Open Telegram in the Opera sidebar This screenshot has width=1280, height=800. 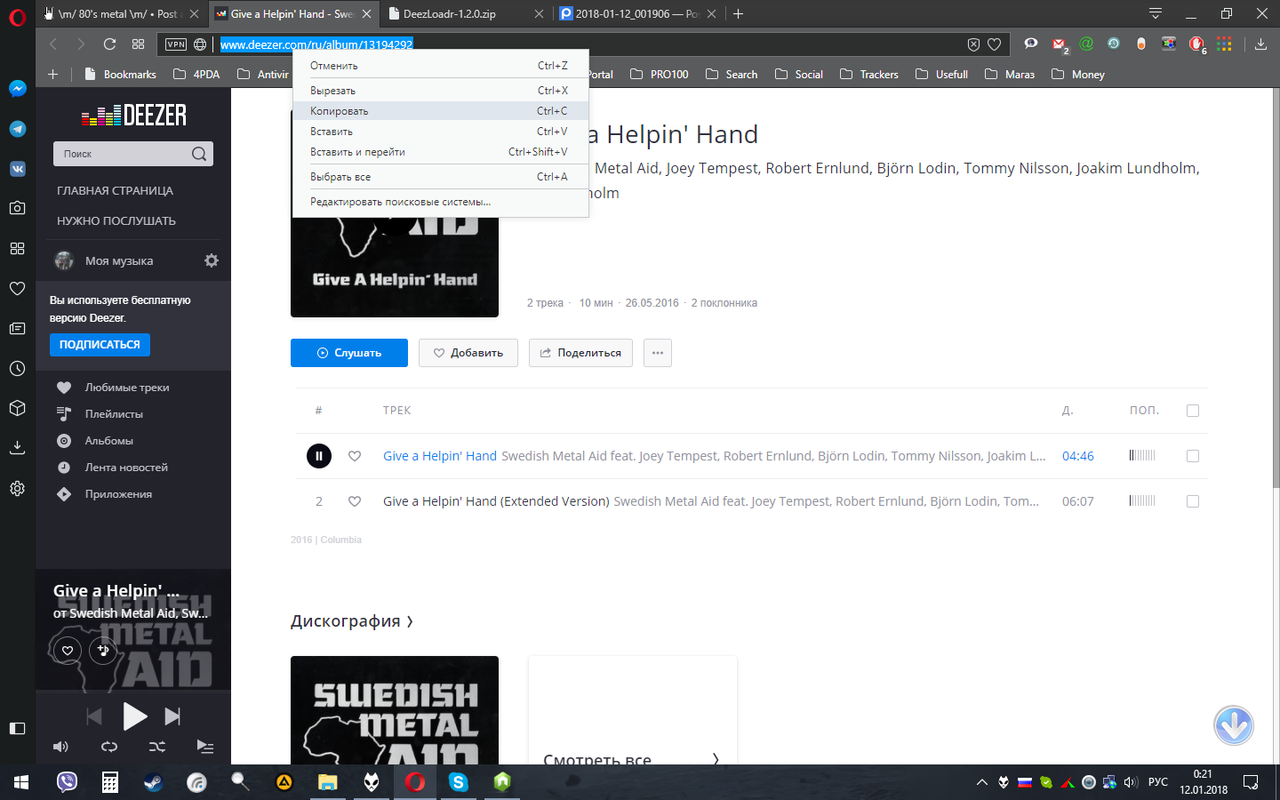click(17, 129)
